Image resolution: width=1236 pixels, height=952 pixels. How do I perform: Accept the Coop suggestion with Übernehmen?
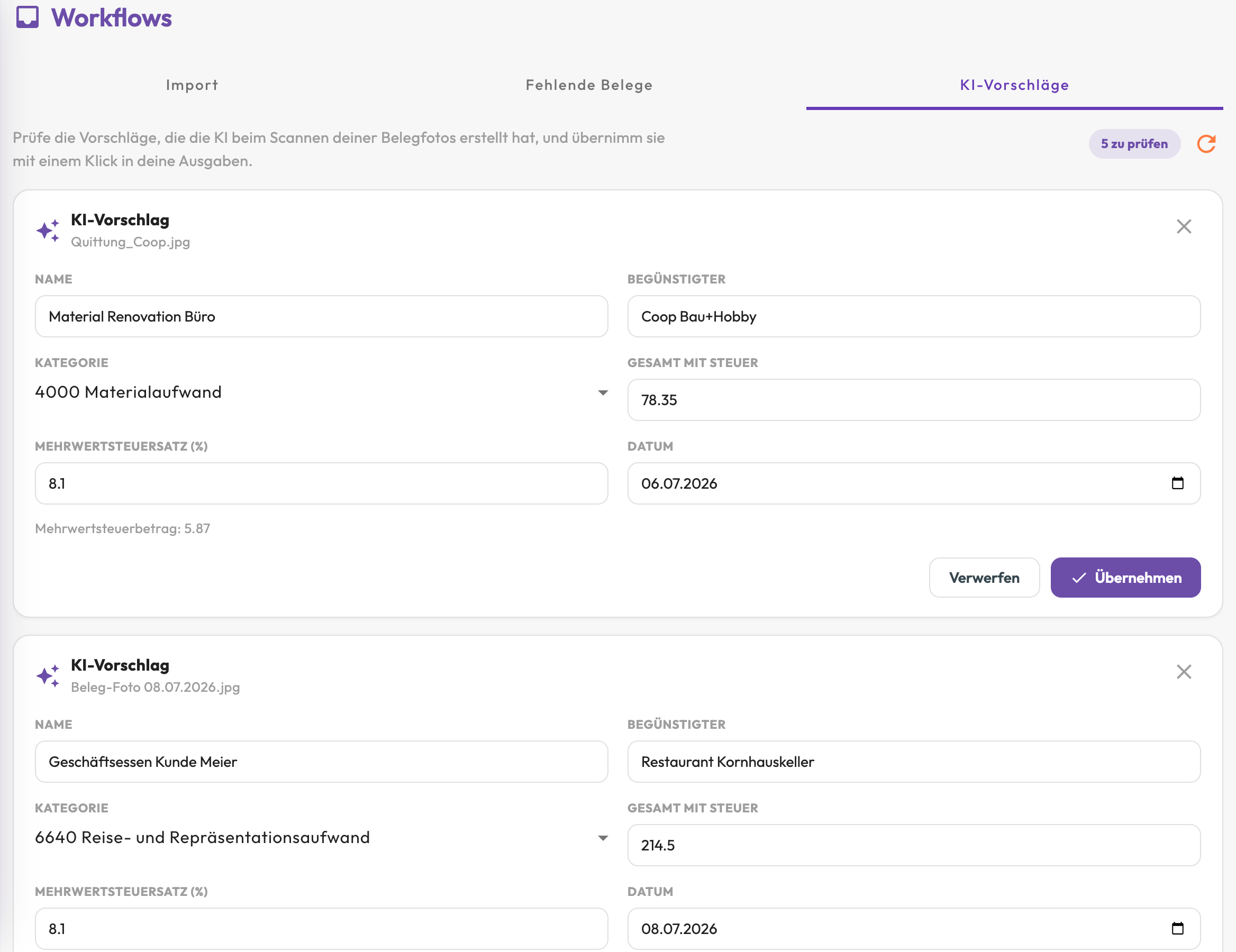coord(1125,578)
